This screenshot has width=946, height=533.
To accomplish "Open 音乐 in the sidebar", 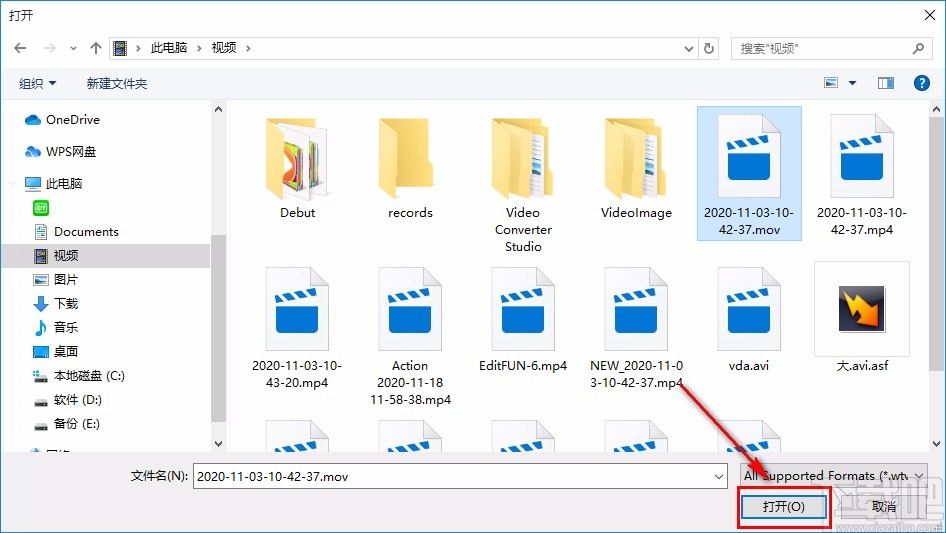I will tap(56, 328).
